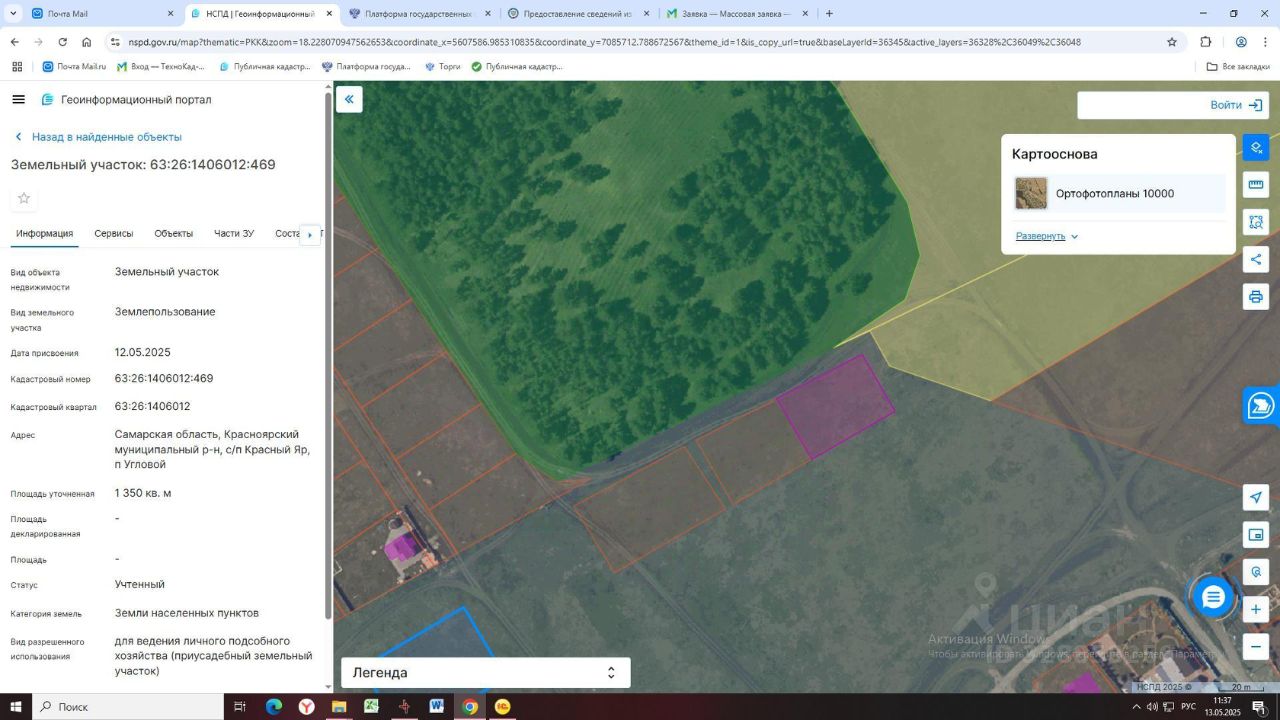The height and width of the screenshot is (720, 1280).
Task: Switch to the Платформа государственных browser tab
Action: click(419, 14)
